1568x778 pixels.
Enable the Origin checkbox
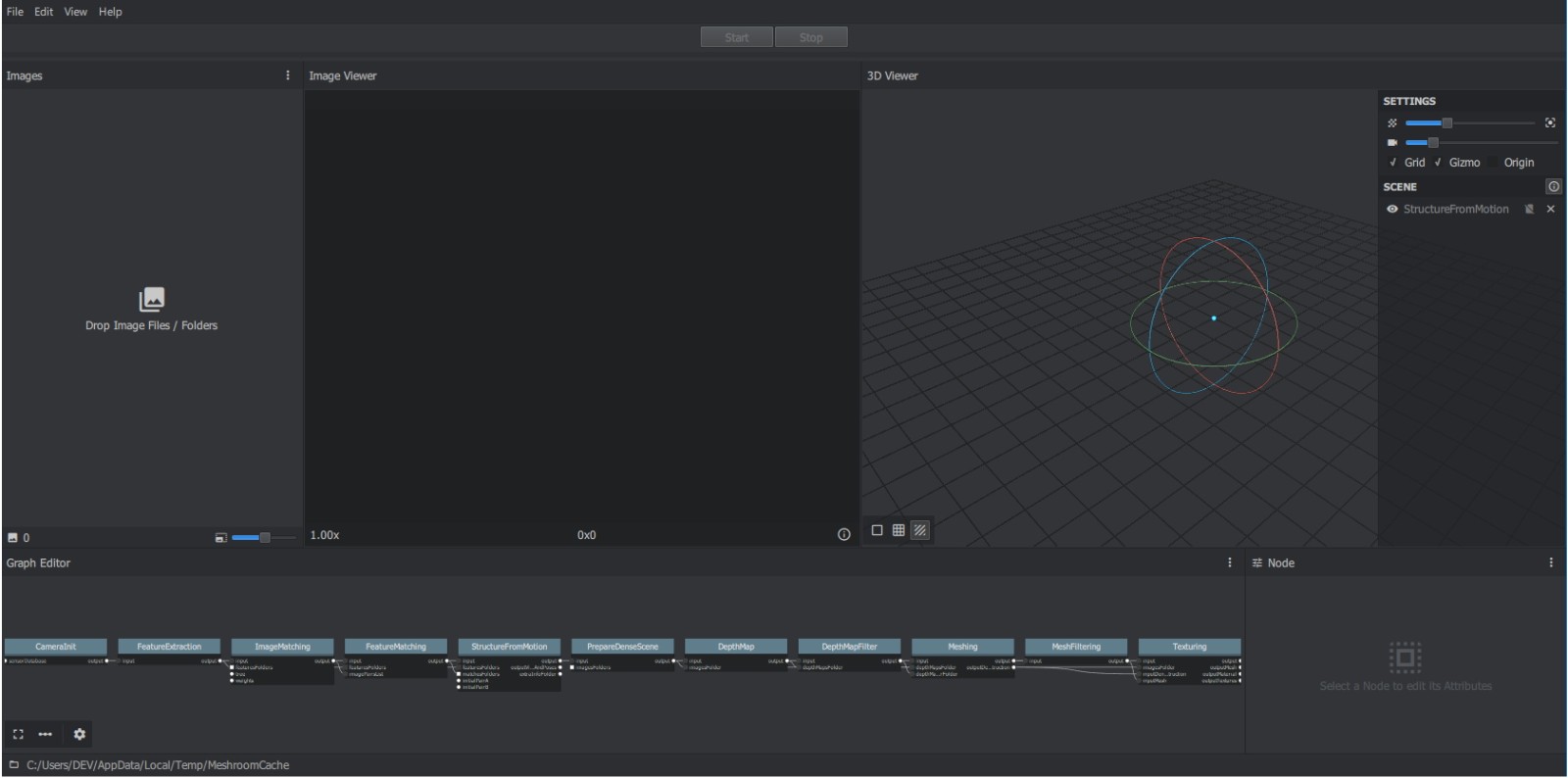1494,163
